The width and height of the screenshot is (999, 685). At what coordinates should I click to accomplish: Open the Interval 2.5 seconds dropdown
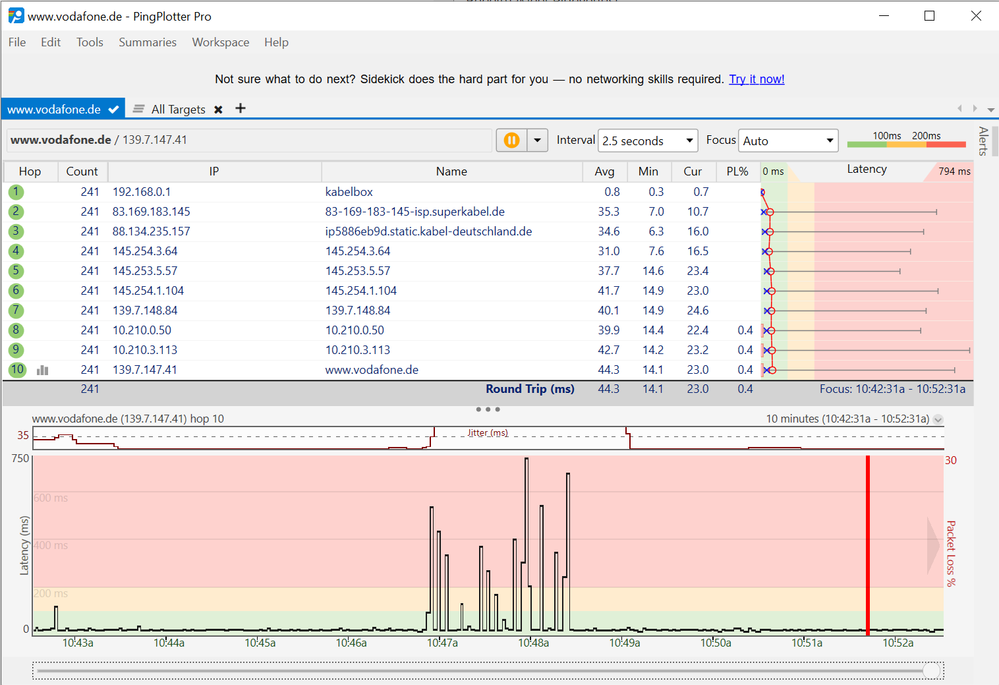coord(648,141)
